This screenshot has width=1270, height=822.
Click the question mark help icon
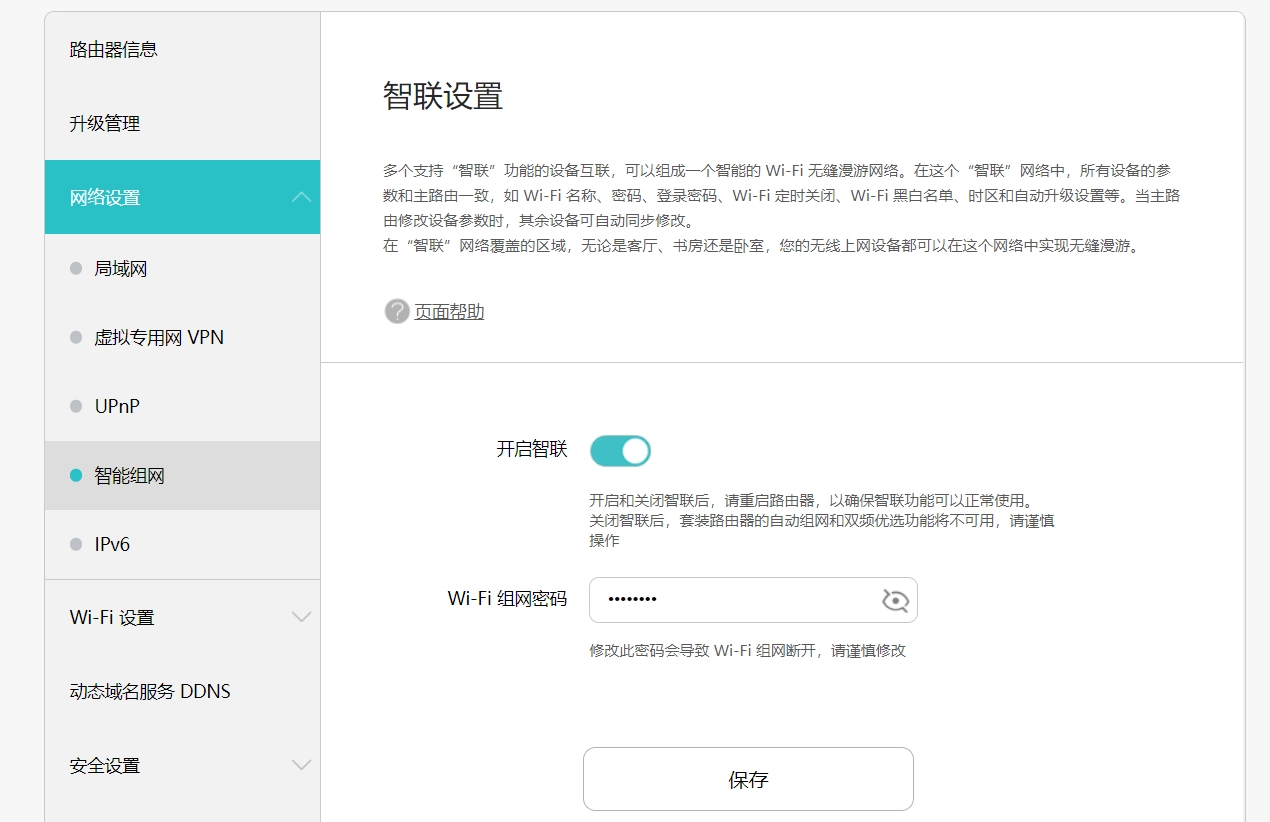pyautogui.click(x=397, y=311)
